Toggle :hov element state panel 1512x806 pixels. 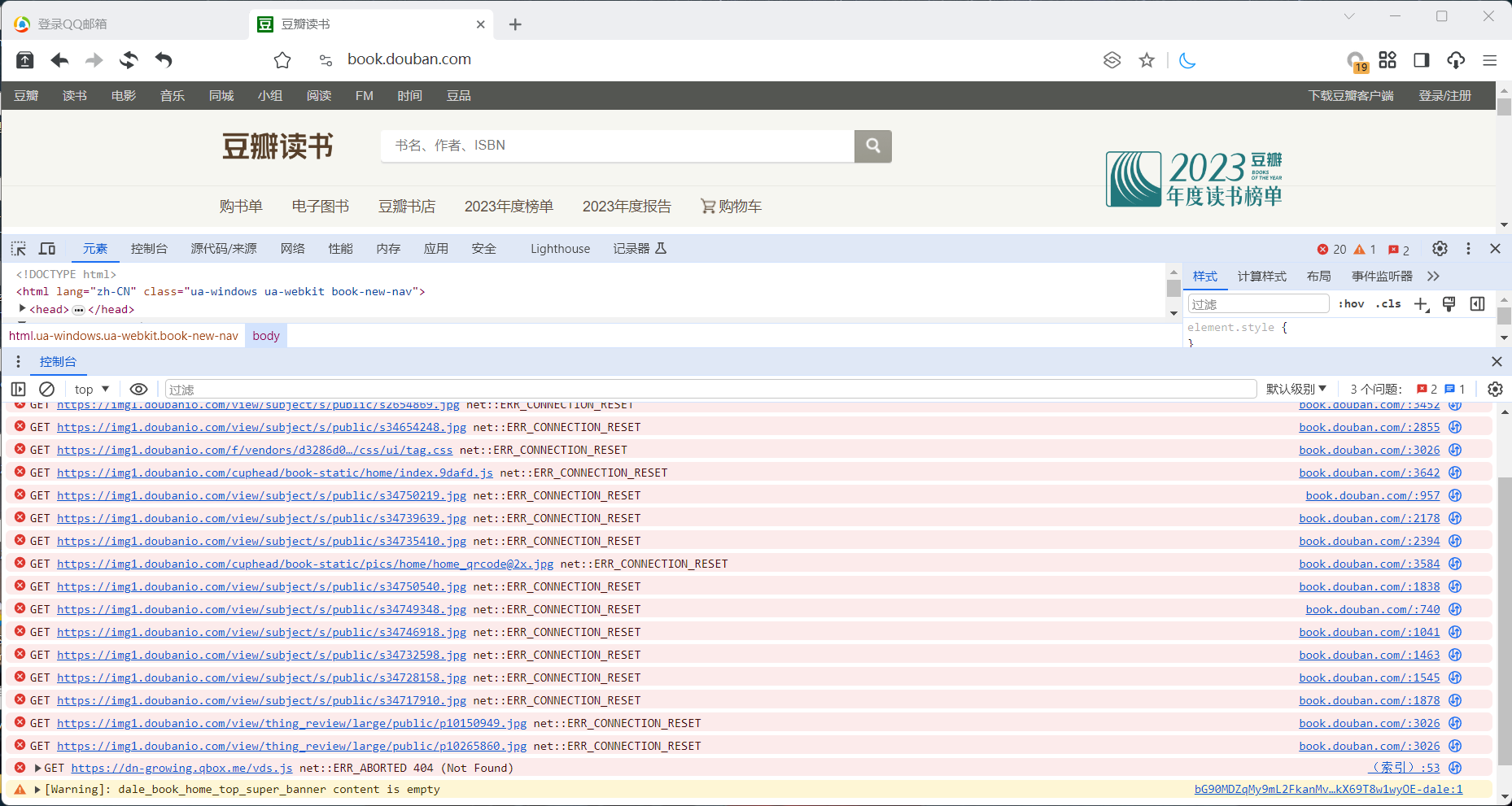pyautogui.click(x=1351, y=304)
